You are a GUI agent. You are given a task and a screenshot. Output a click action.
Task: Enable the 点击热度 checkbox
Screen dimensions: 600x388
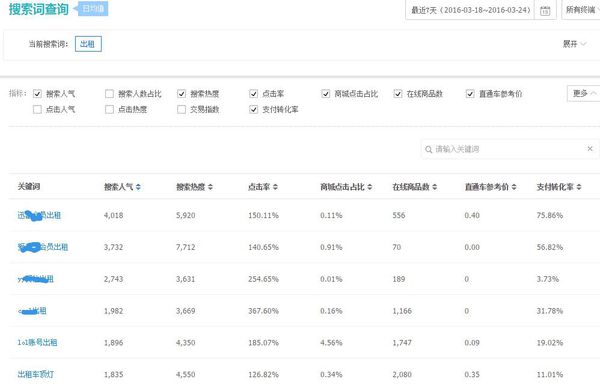[109, 109]
